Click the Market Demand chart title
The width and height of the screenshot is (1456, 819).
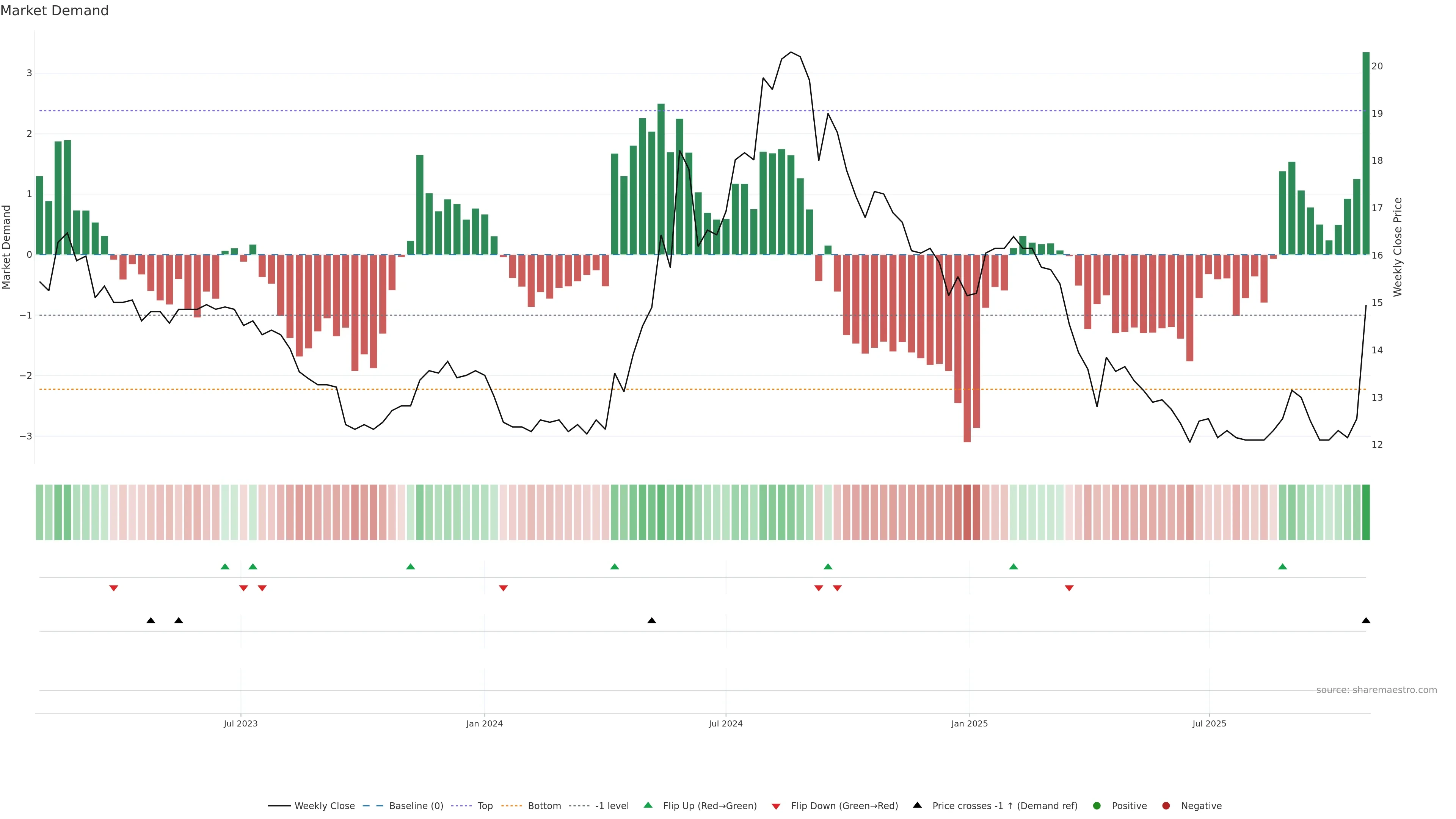pyautogui.click(x=54, y=11)
